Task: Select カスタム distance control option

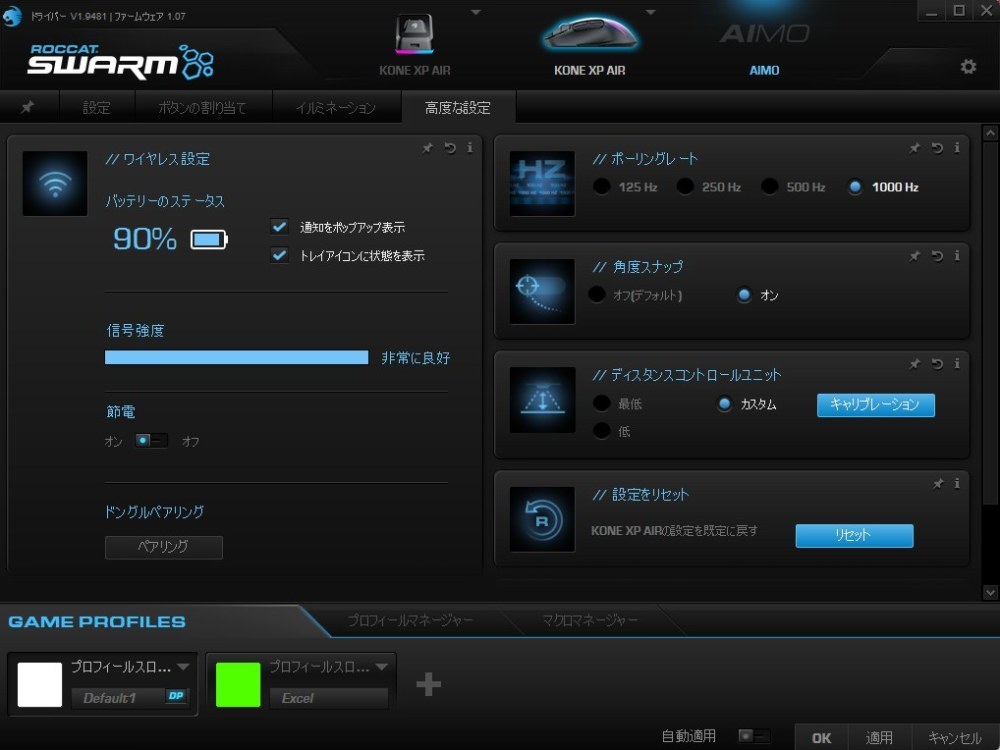Action: [x=724, y=404]
